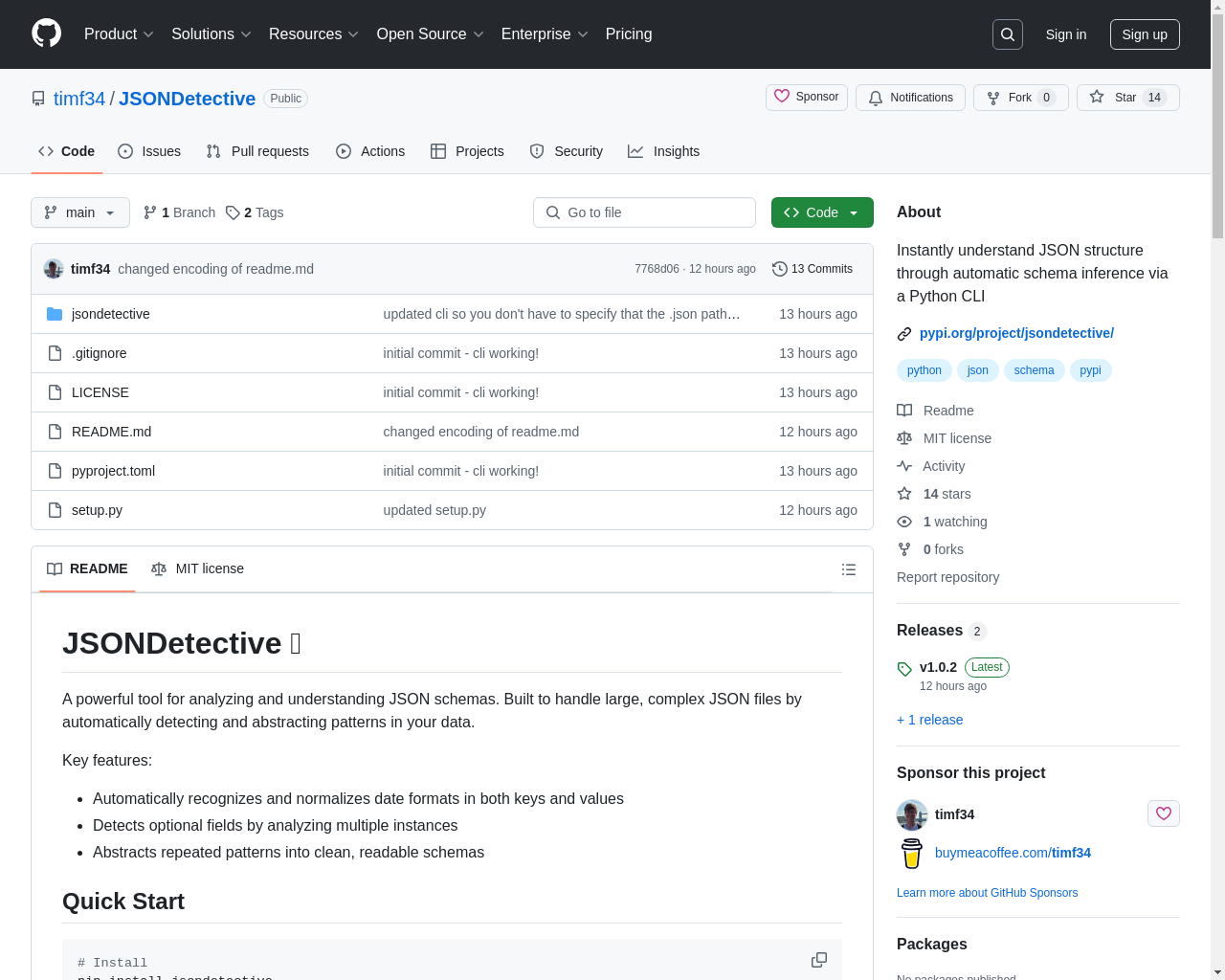Open the LICENSE file
Image resolution: width=1225 pixels, height=980 pixels.
click(100, 392)
